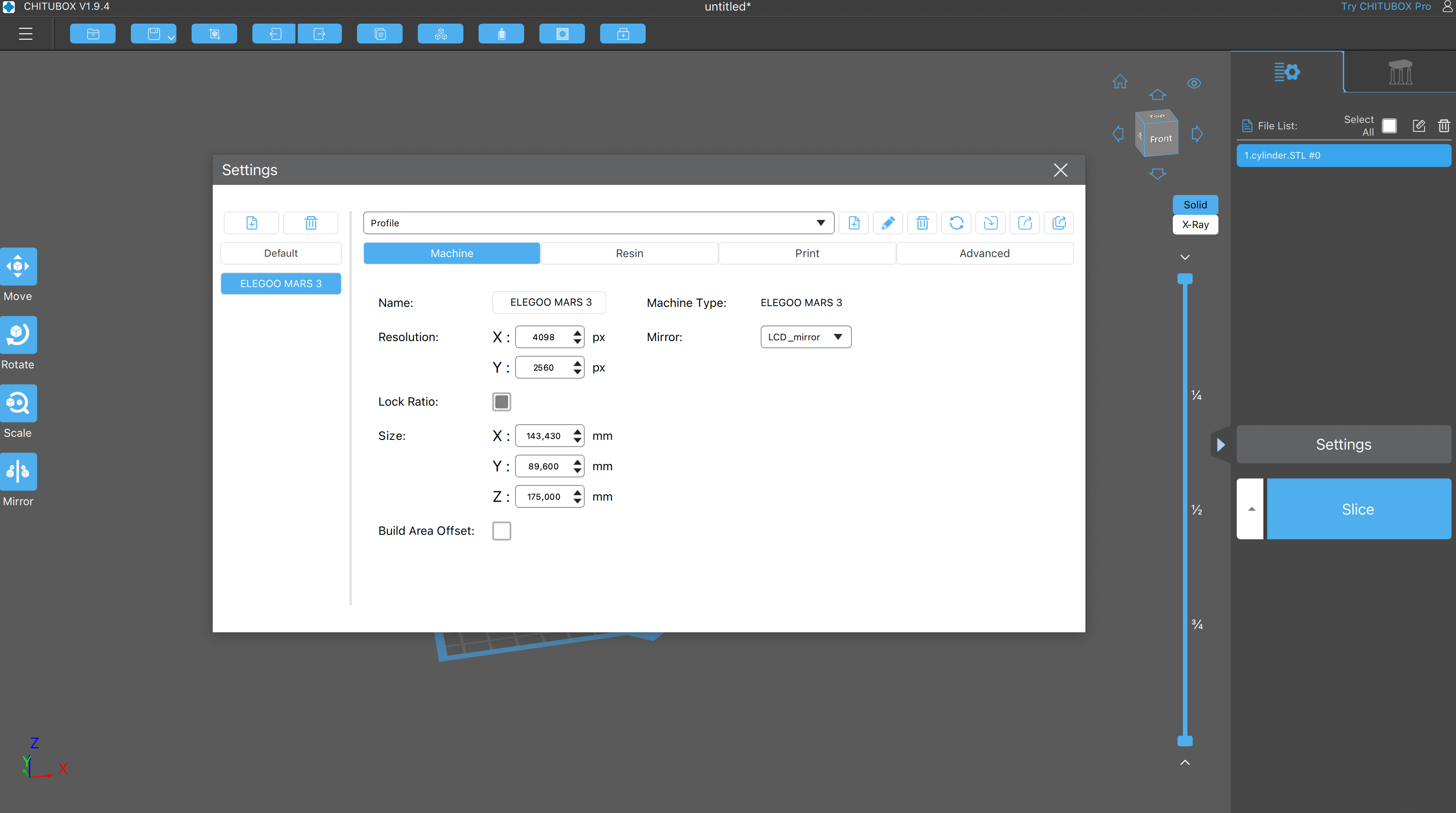Enable the Build Area Offset checkbox
This screenshot has height=813, width=1456.
501,531
